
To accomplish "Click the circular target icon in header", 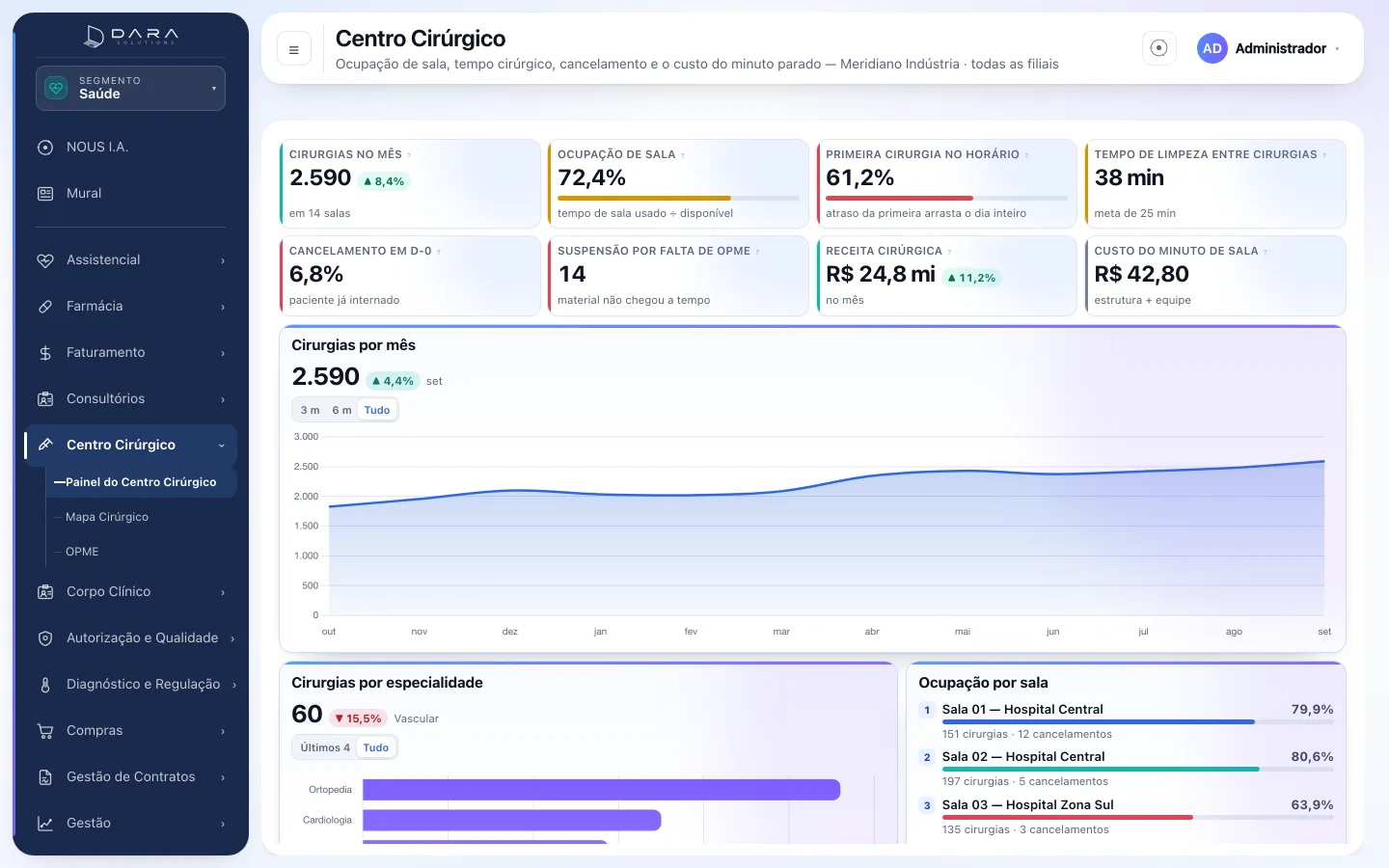I will pyautogui.click(x=1159, y=48).
